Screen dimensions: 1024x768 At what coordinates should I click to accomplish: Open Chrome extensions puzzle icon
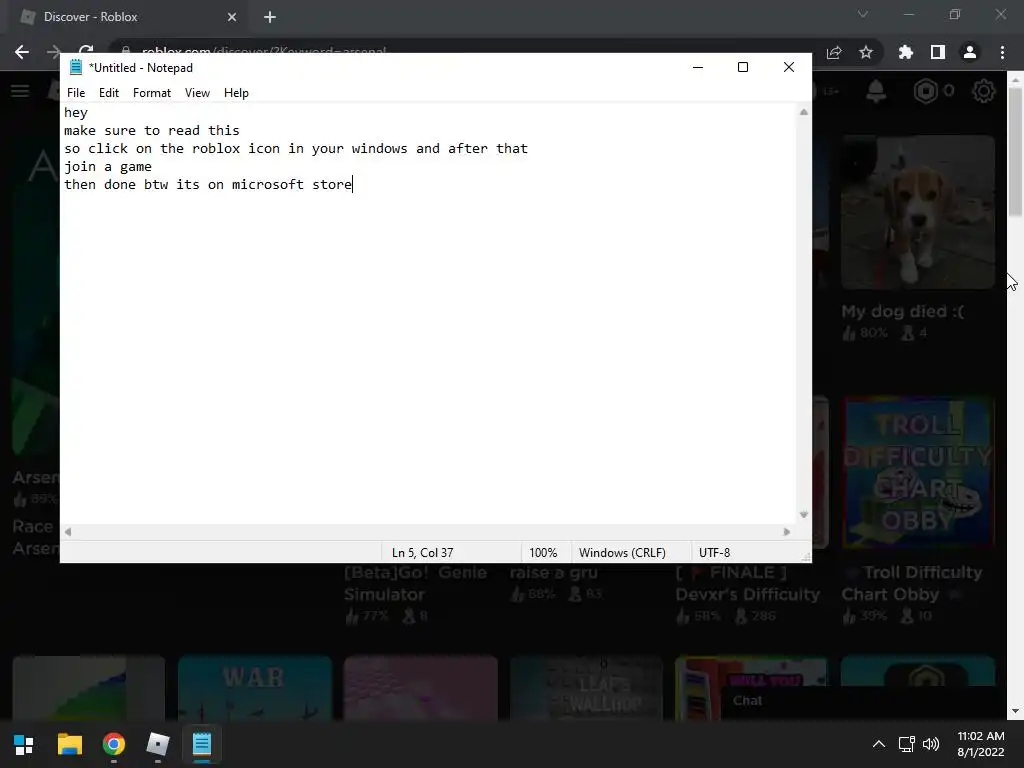pos(906,52)
